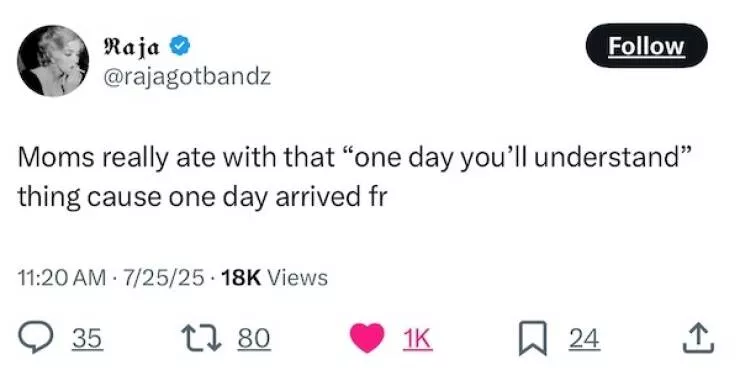Unlike the tweet via pink heart
Image resolution: width=740 pixels, height=386 pixels.
click(367, 338)
